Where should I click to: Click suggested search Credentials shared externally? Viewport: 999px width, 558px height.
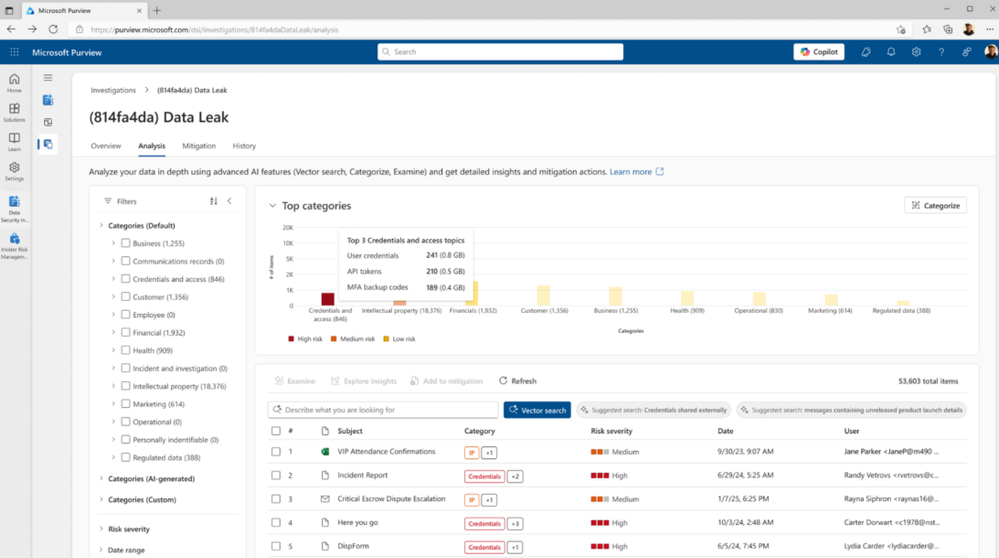coord(654,410)
